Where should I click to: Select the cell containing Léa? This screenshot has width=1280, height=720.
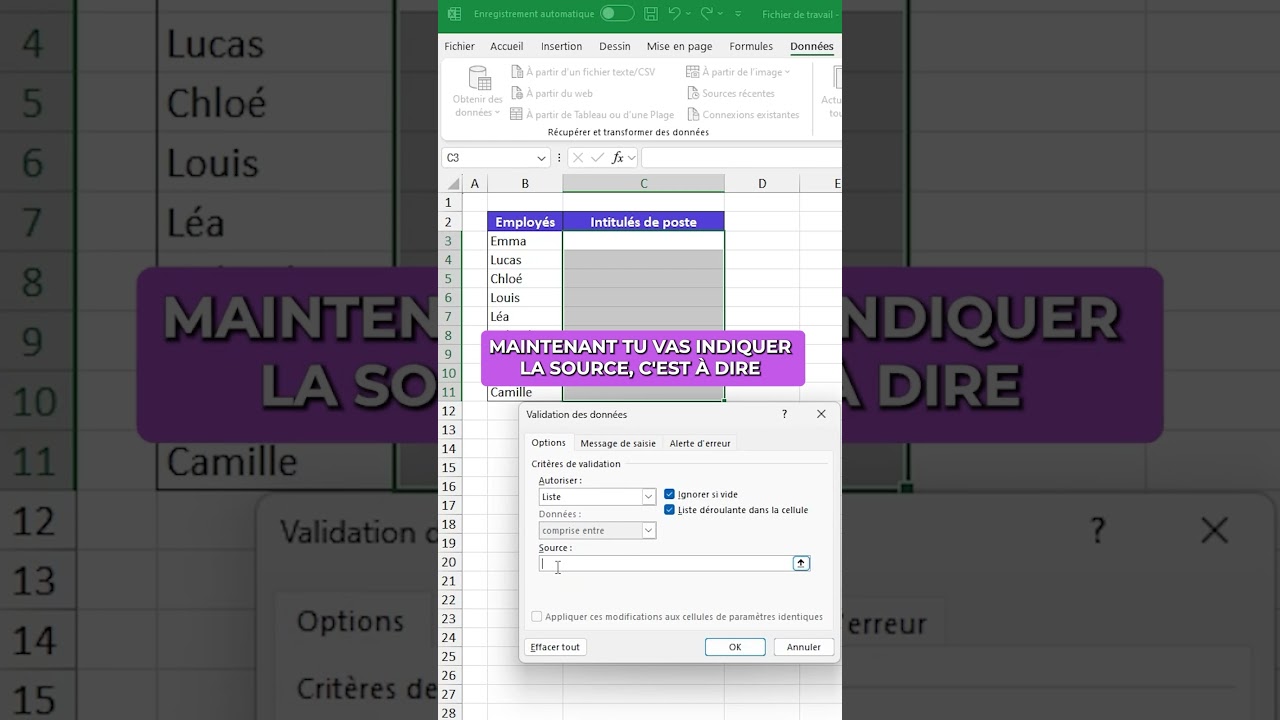[525, 317]
